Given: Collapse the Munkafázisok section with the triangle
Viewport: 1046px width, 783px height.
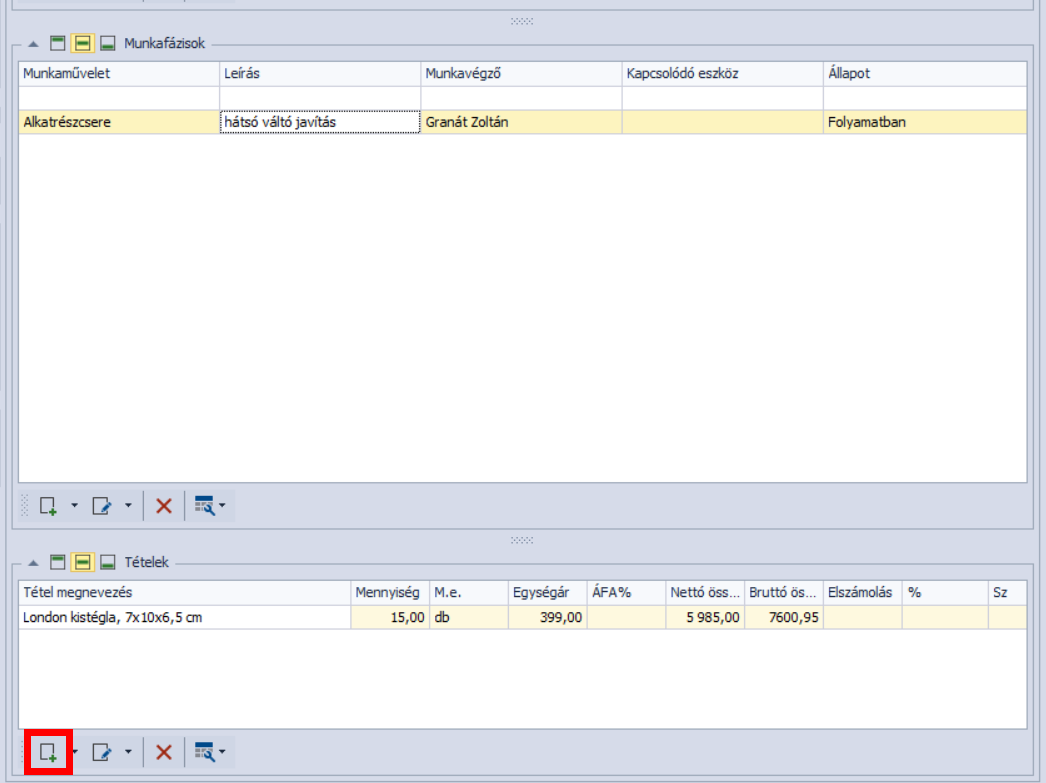Looking at the screenshot, I should click(x=33, y=44).
